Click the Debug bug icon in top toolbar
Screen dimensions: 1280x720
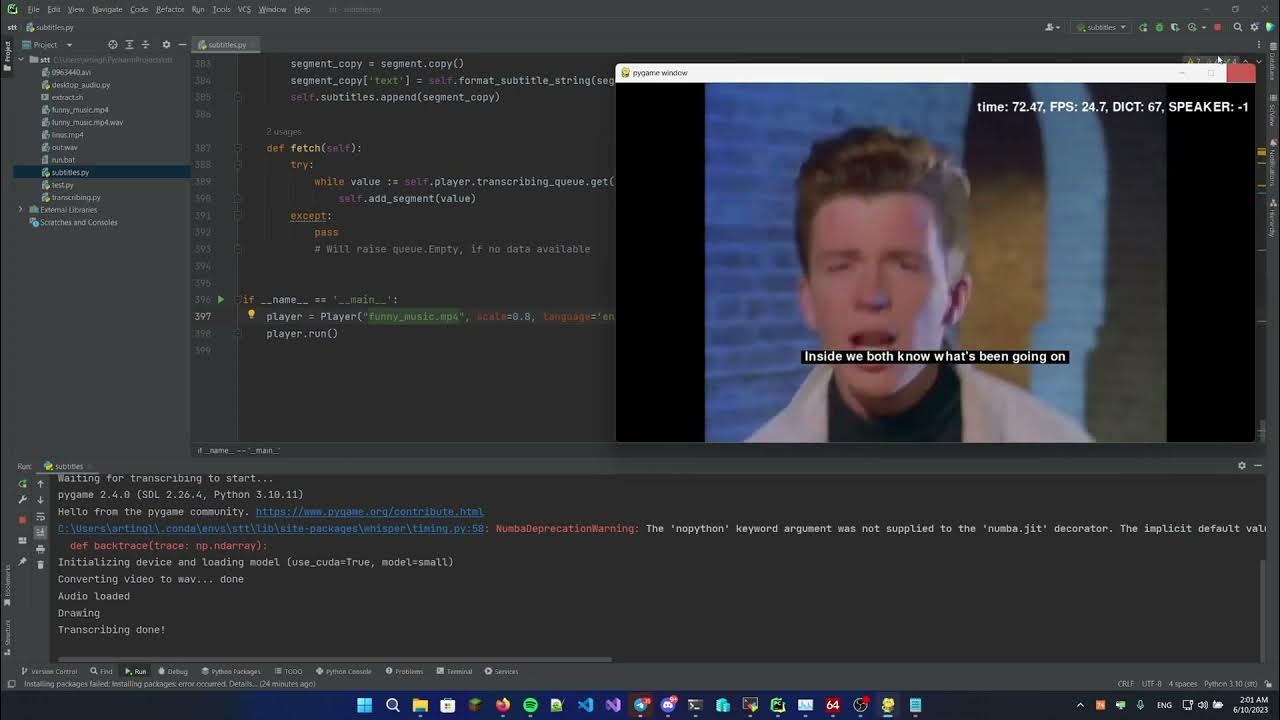pyautogui.click(x=1159, y=27)
